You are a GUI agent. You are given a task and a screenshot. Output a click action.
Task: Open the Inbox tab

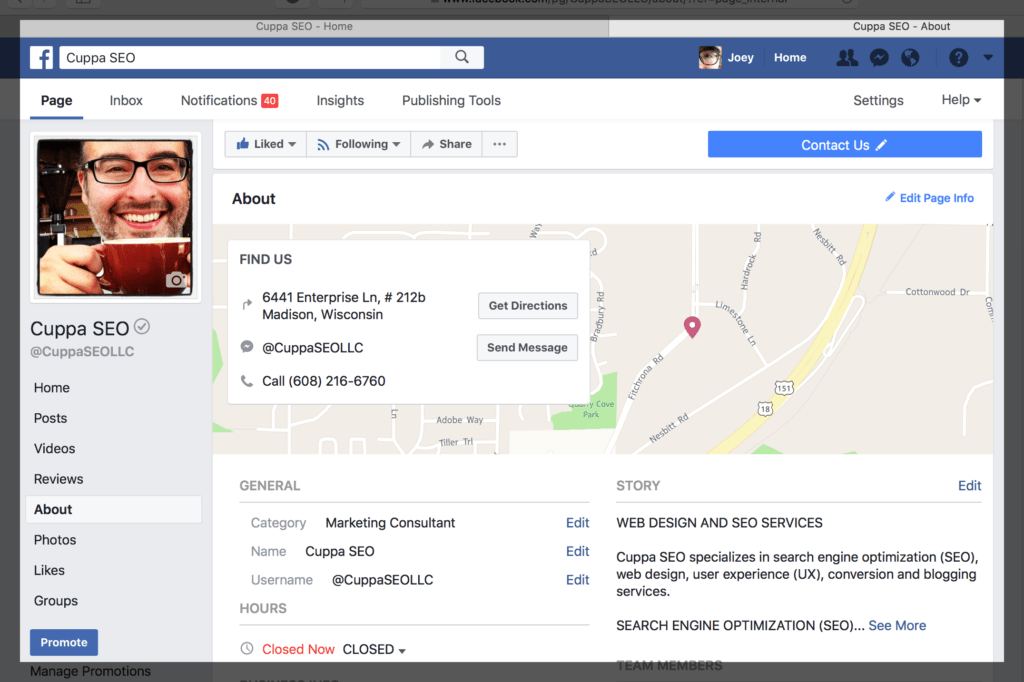pyautogui.click(x=126, y=101)
